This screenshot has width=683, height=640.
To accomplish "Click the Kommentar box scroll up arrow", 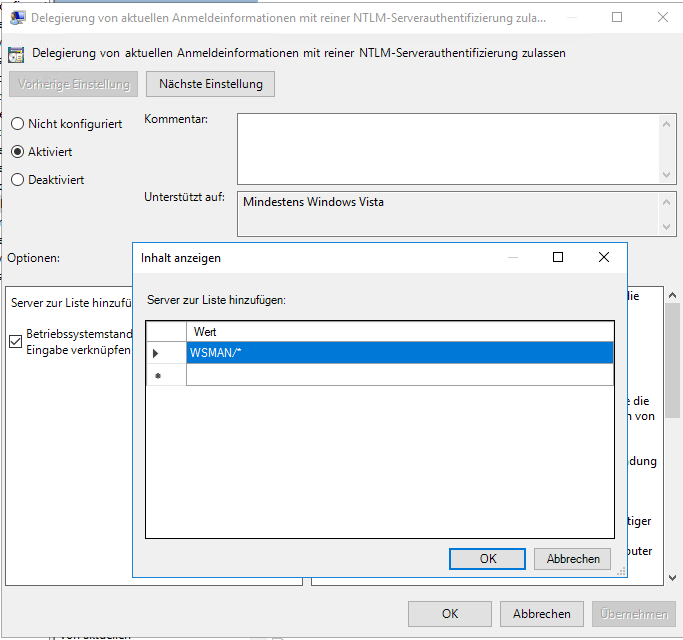I will pos(666,125).
